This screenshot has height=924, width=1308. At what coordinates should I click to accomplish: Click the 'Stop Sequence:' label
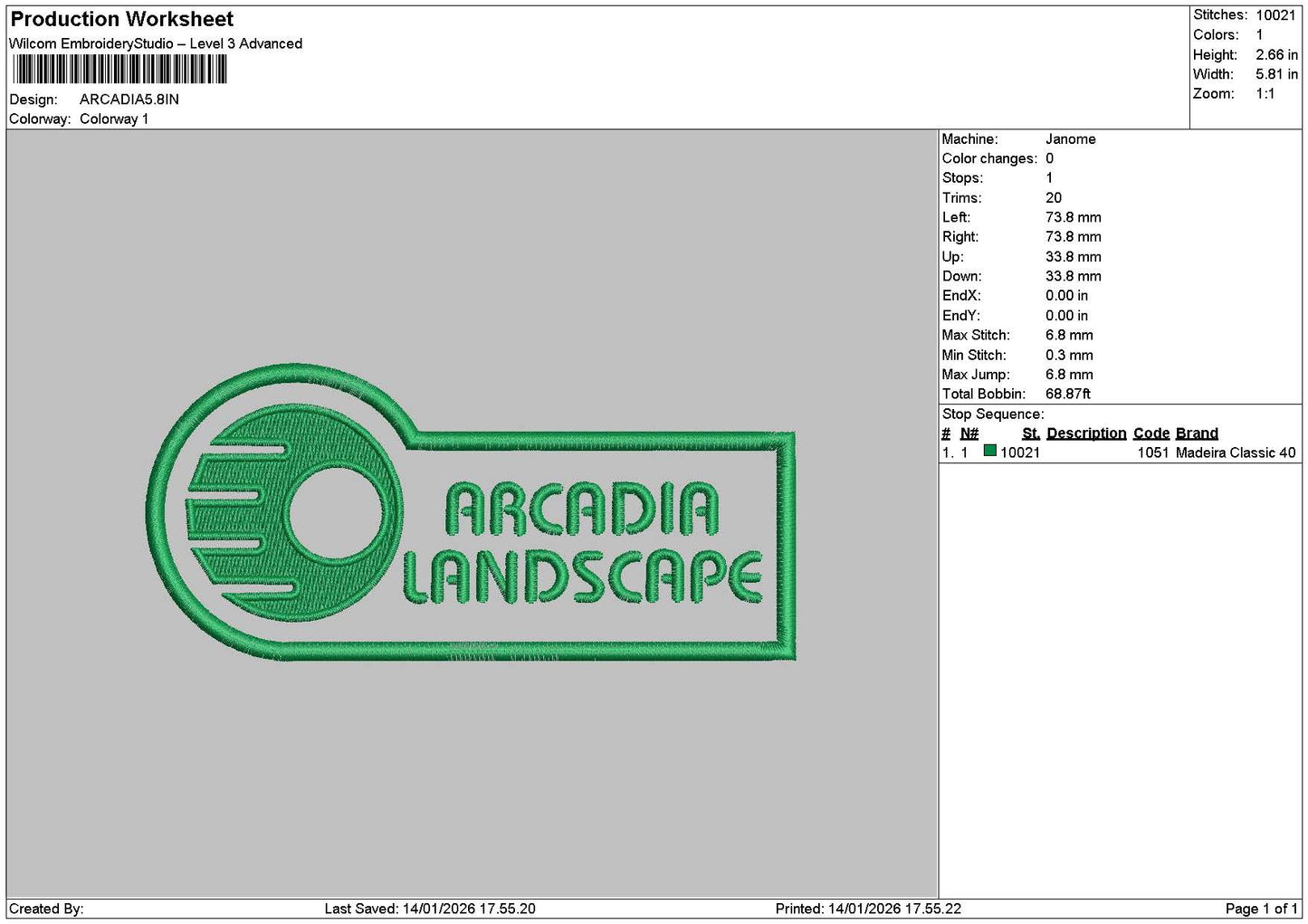click(x=993, y=414)
